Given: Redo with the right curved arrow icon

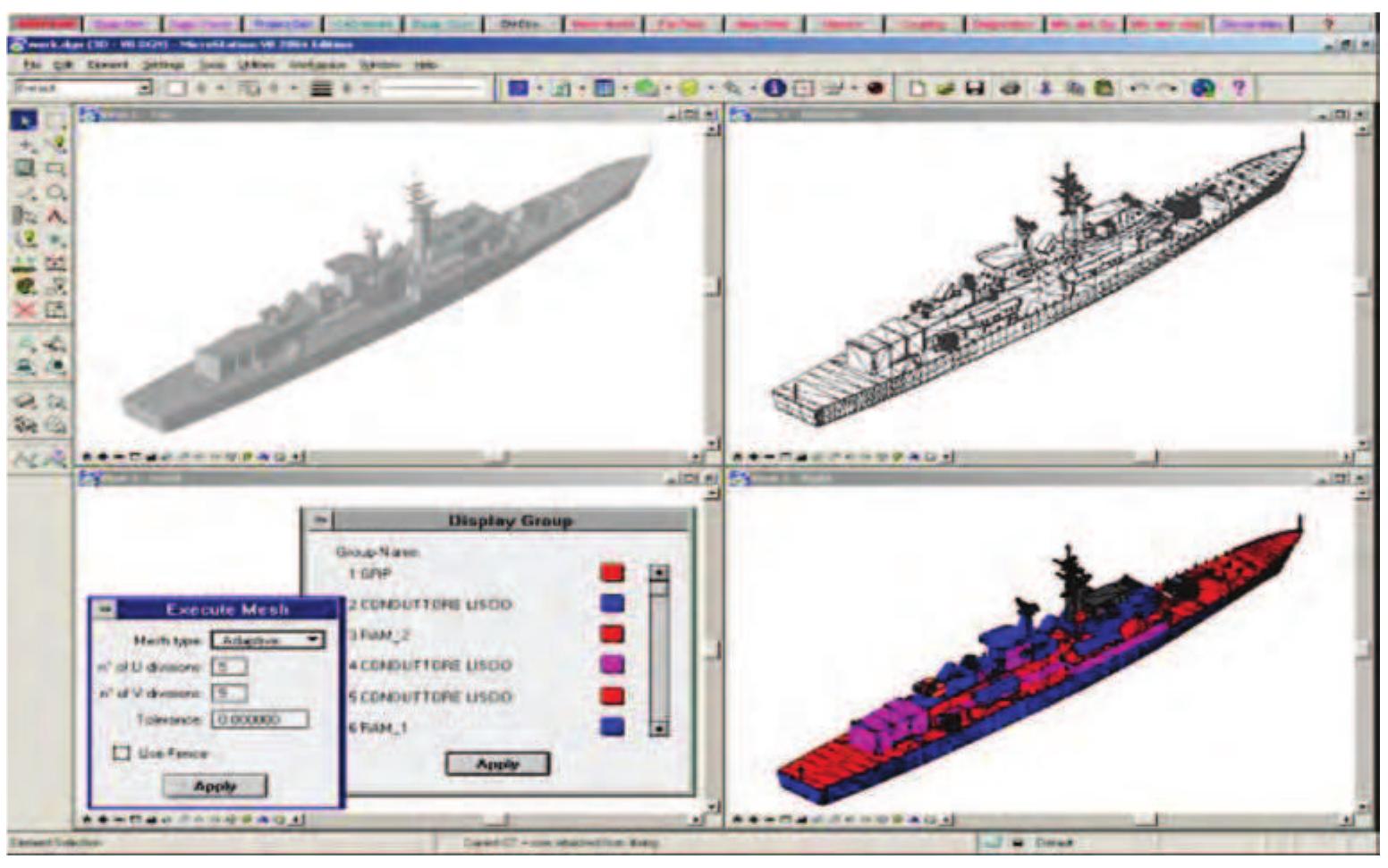Looking at the screenshot, I should pyautogui.click(x=1167, y=88).
